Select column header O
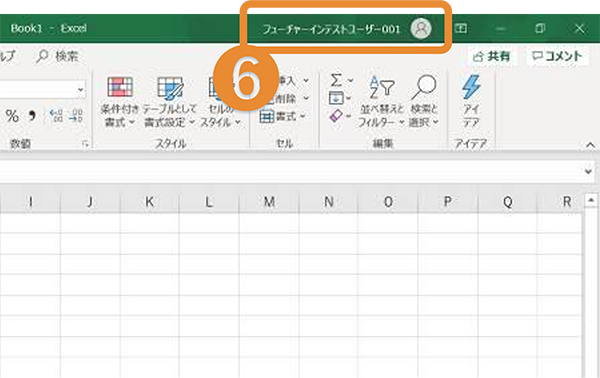This screenshot has height=378, width=600. point(388,202)
